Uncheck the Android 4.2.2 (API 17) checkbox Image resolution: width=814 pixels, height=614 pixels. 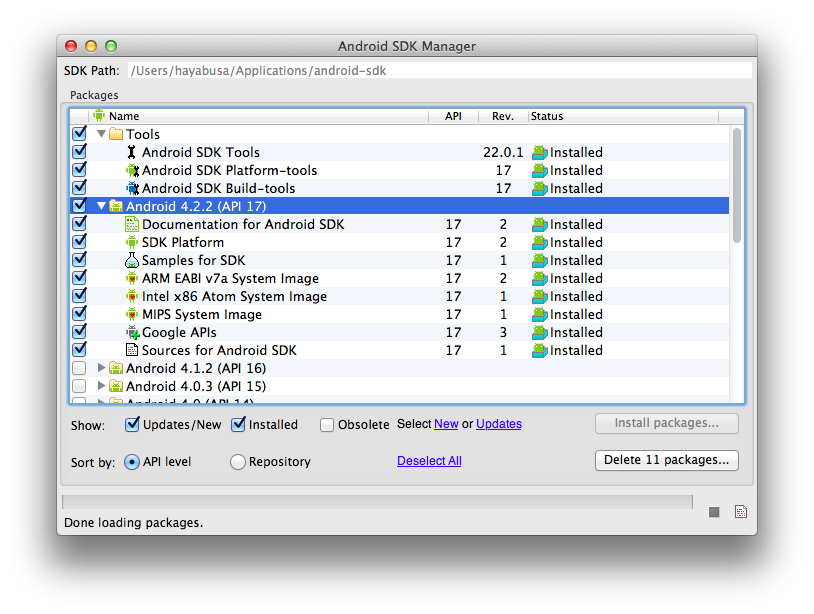coord(79,206)
